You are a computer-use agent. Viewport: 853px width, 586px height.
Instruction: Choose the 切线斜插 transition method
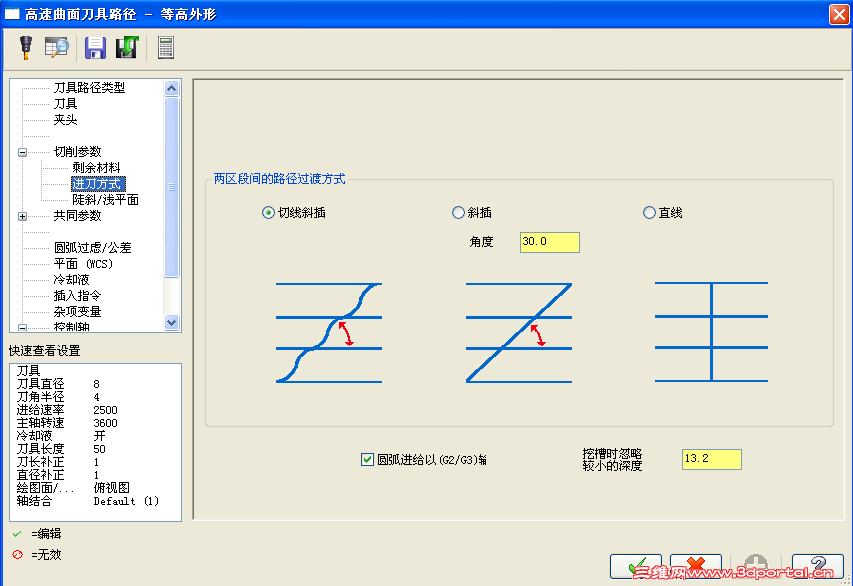[267, 212]
